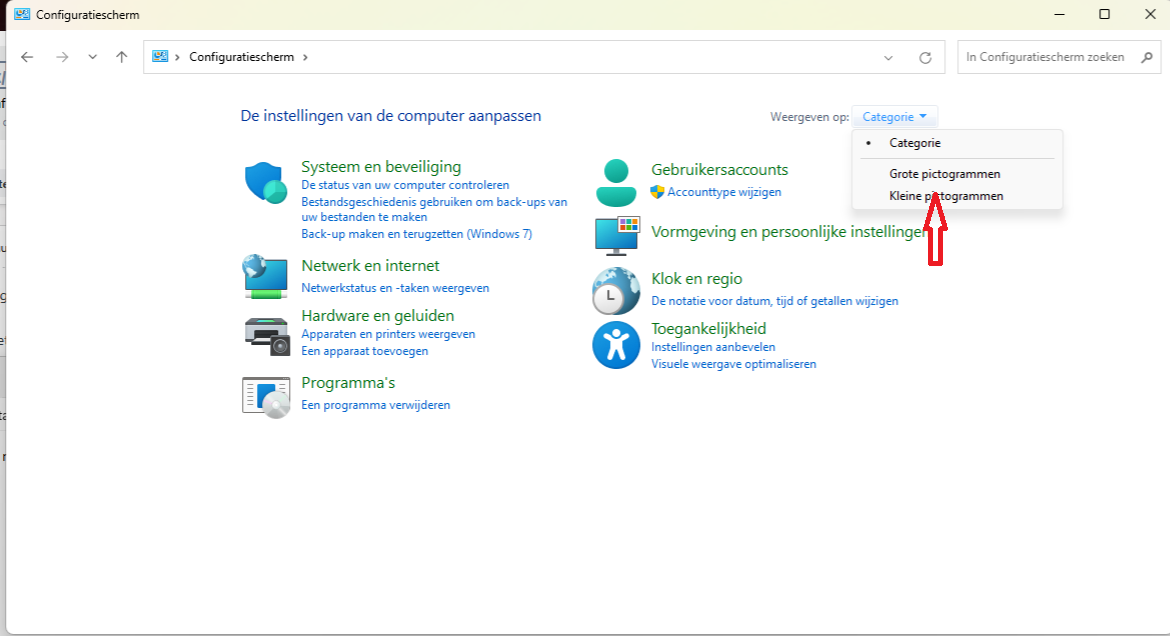Click the Systeem en beveiliging shield icon

click(266, 183)
